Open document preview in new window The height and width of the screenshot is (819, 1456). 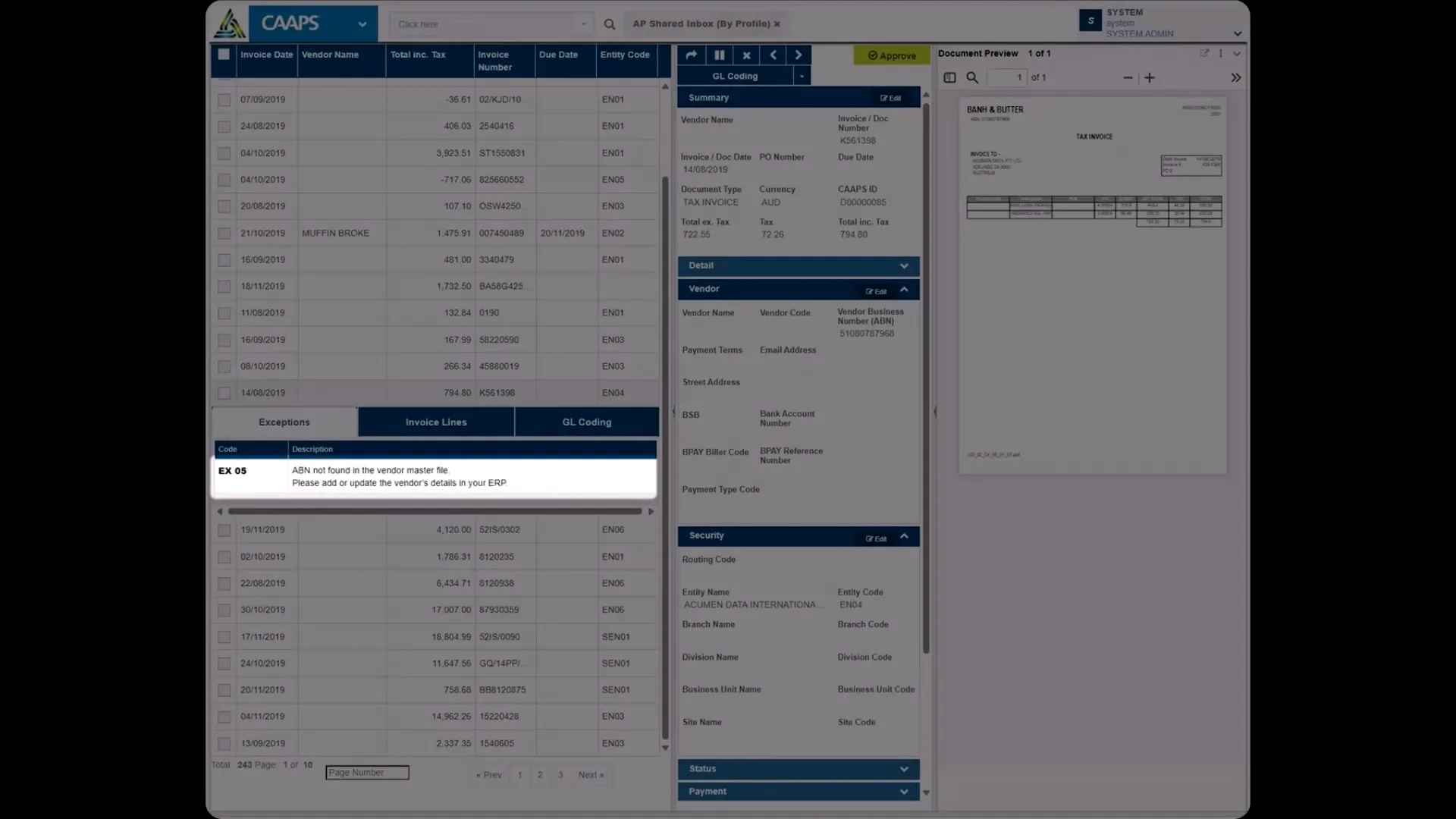click(x=1205, y=53)
